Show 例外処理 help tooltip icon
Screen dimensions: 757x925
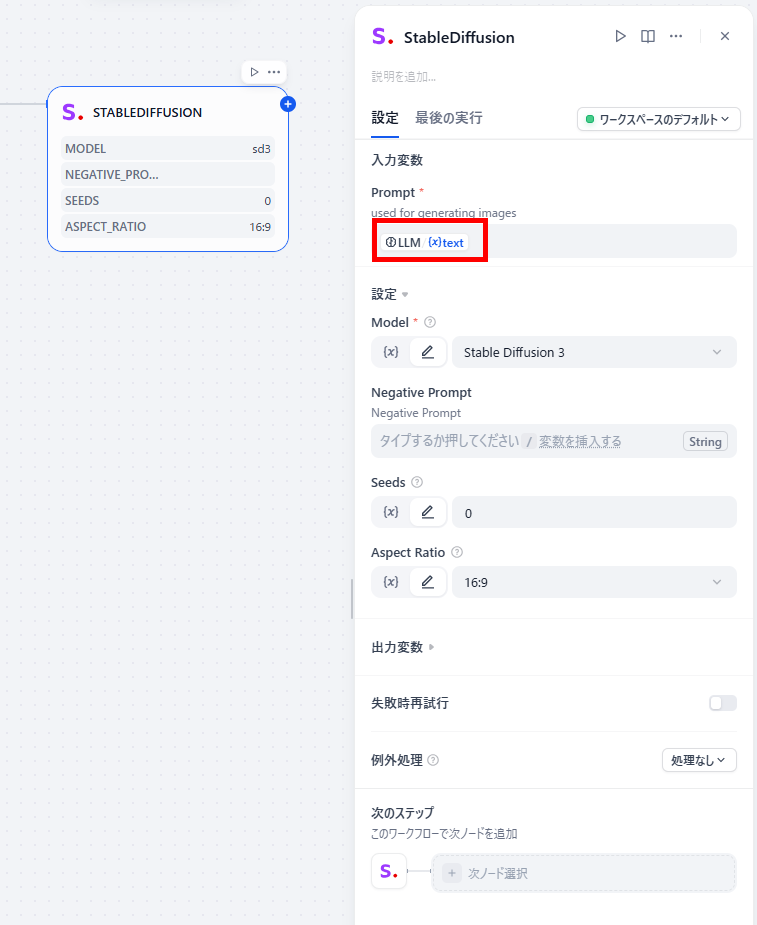pos(433,760)
